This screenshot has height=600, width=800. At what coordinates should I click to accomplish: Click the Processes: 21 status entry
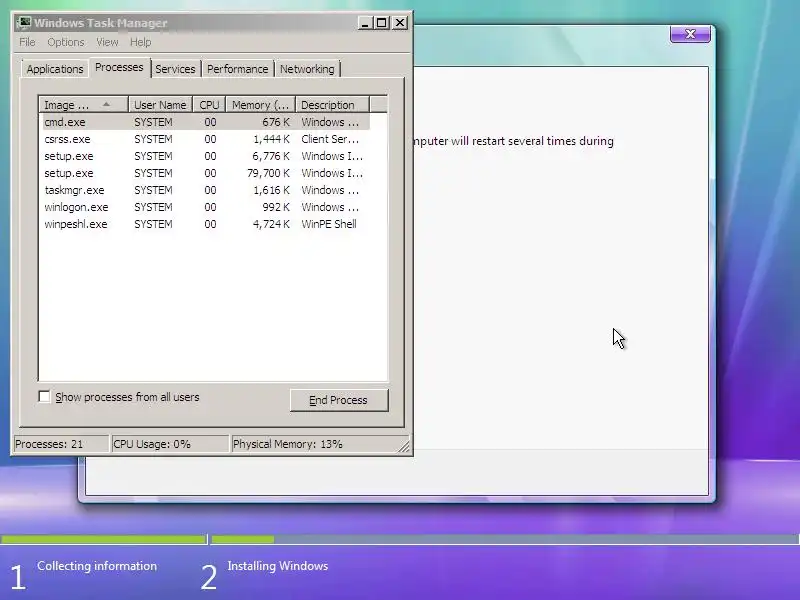[61, 444]
